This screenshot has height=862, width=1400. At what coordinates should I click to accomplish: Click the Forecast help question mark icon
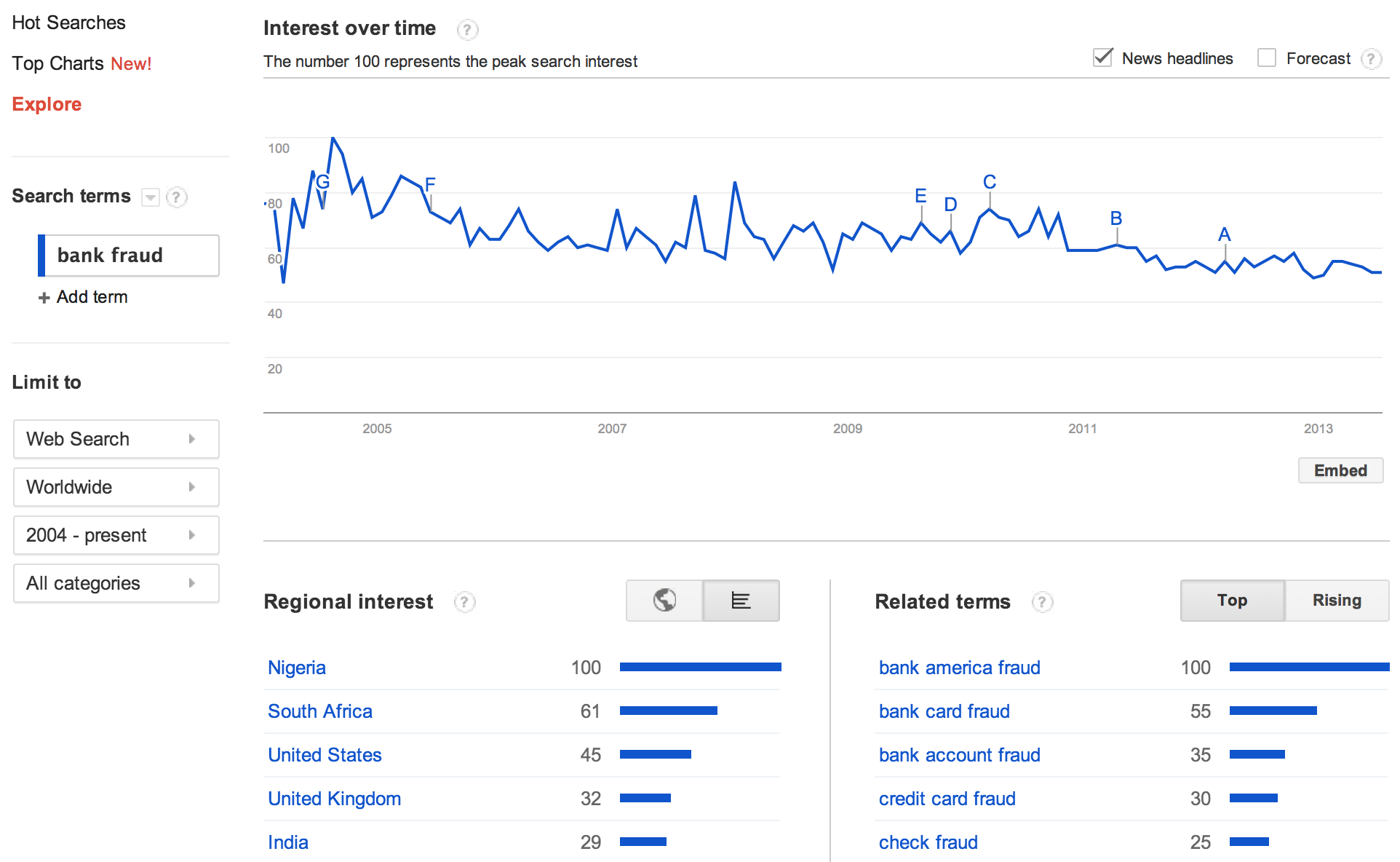tap(1371, 59)
